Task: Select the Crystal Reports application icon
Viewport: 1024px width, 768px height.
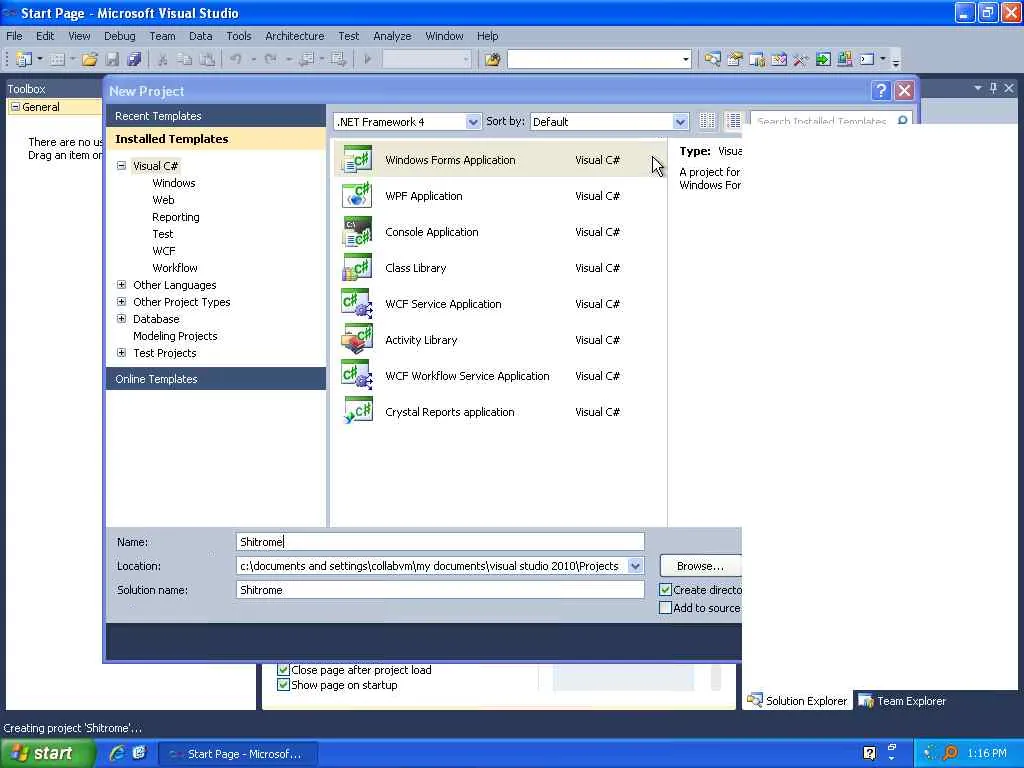Action: click(357, 411)
